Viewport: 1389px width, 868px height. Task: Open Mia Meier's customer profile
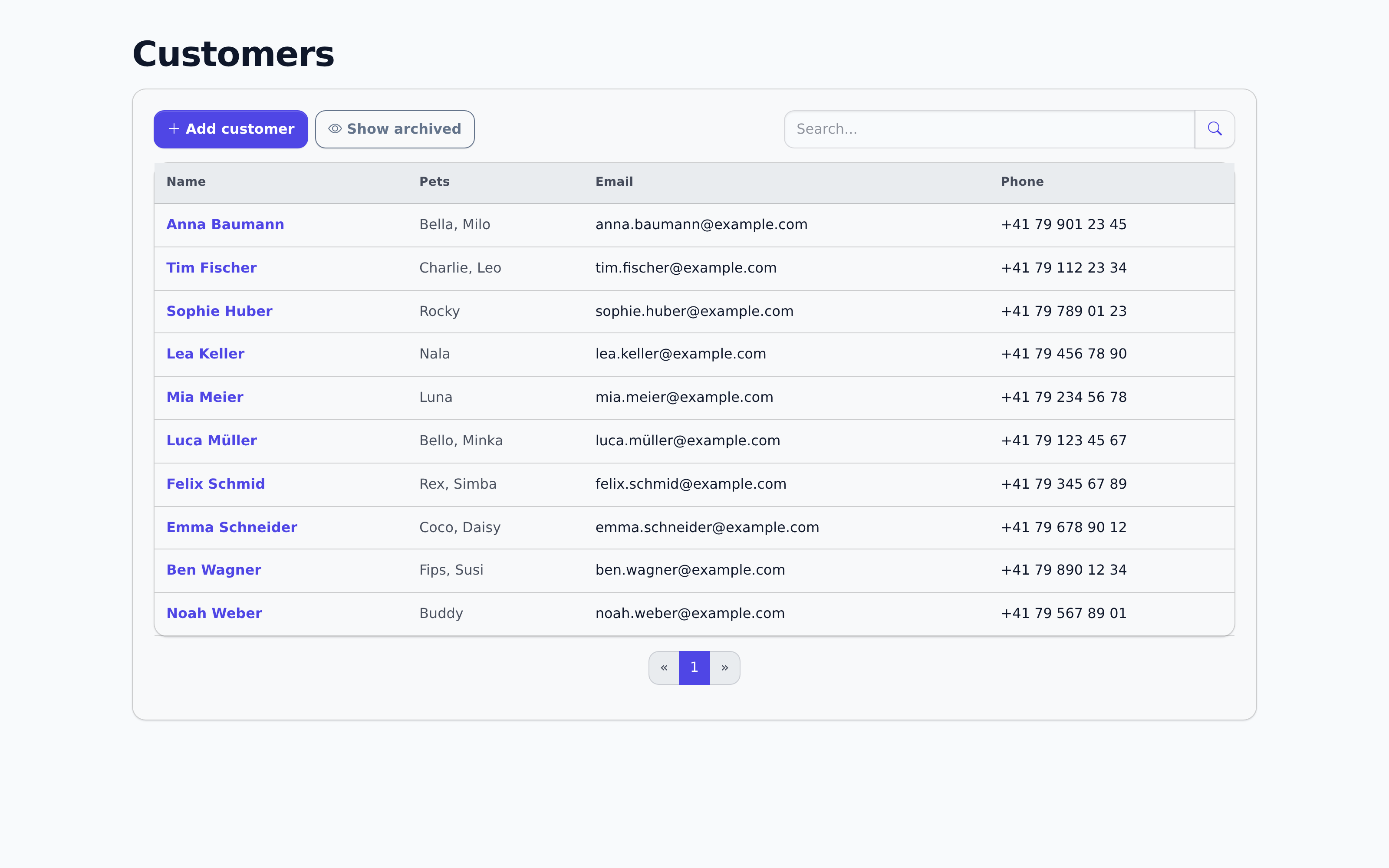pos(205,397)
